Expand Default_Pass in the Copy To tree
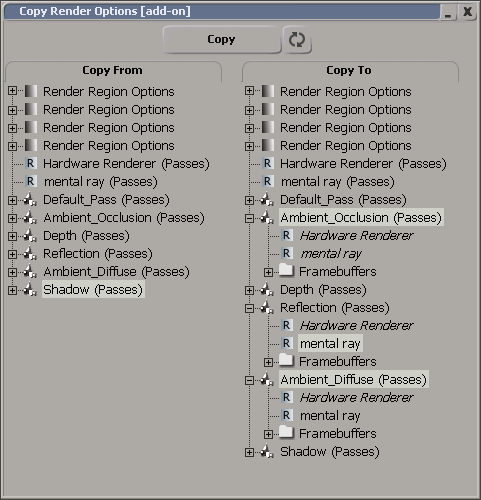This screenshot has height=500, width=481. point(249,200)
